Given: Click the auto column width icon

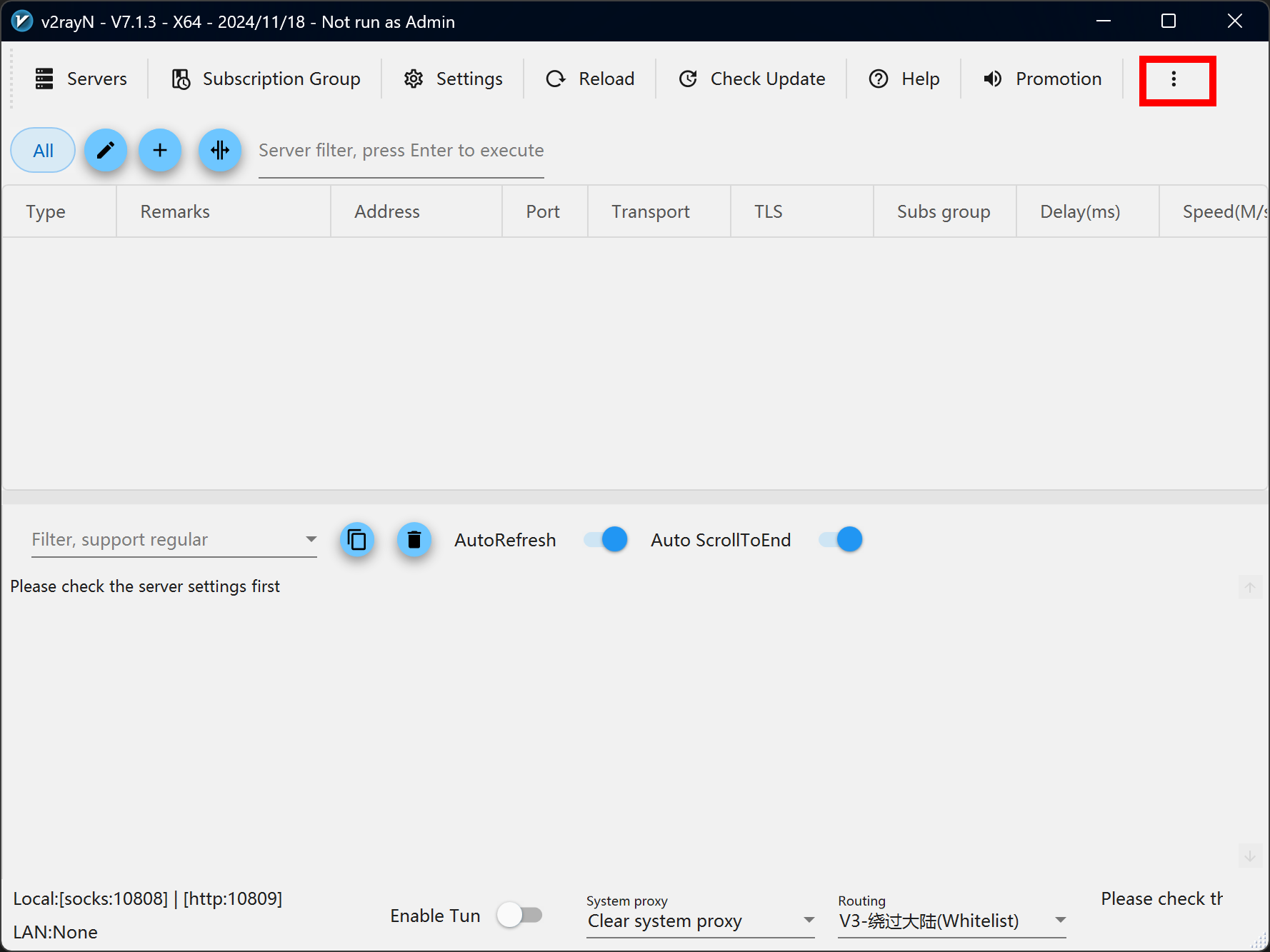Looking at the screenshot, I should pos(220,151).
